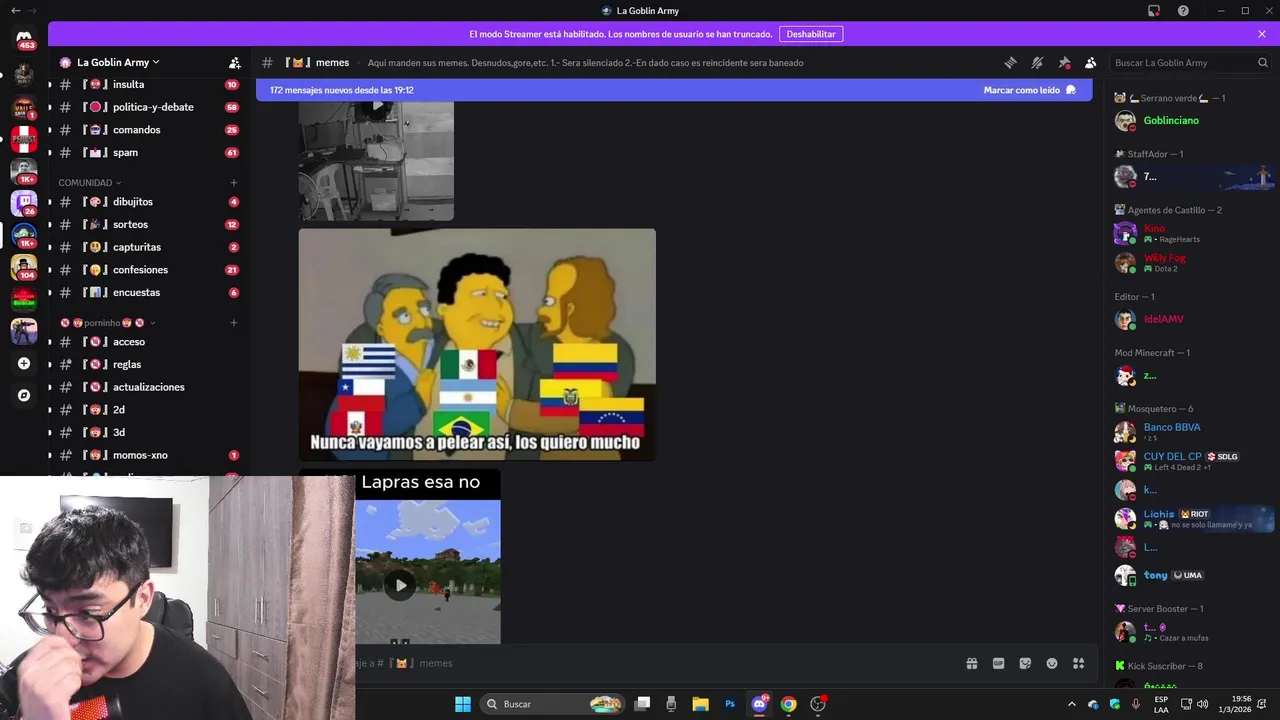The height and width of the screenshot is (720, 1280).
Task: Click the invite people icon
Action: pyautogui.click(x=234, y=62)
